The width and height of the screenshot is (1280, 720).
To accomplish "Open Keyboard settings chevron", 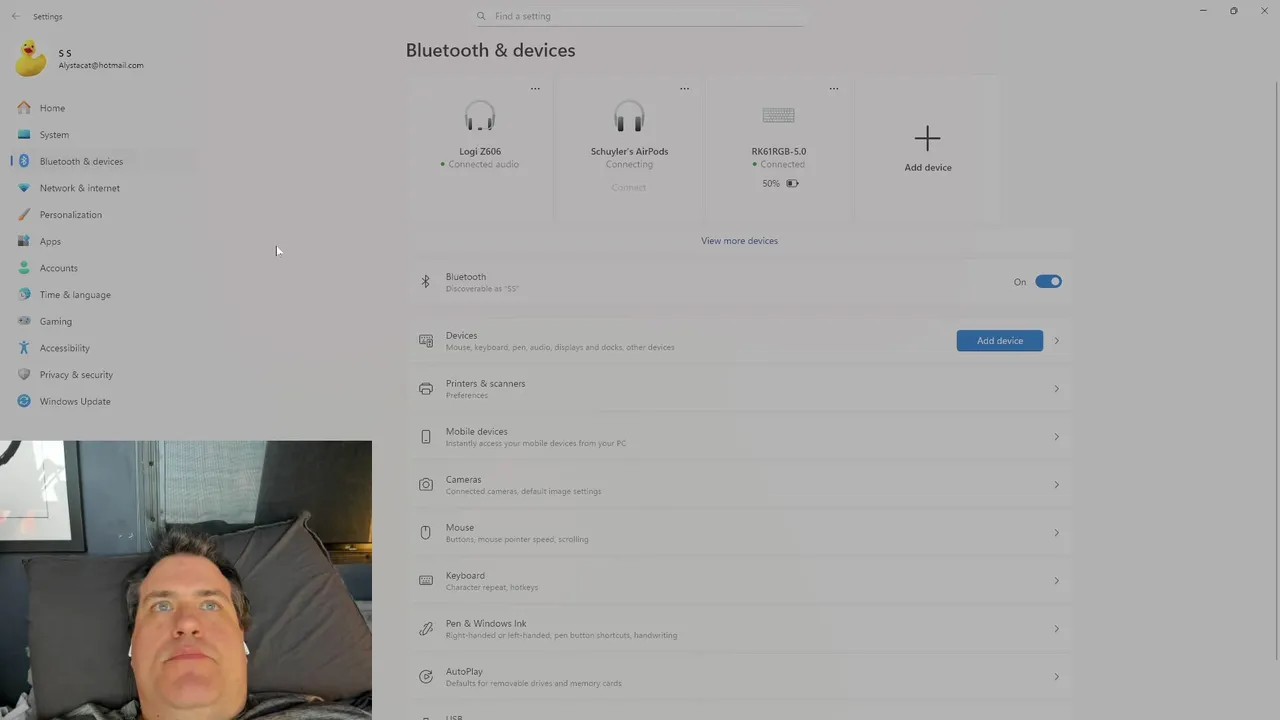I will (1056, 581).
